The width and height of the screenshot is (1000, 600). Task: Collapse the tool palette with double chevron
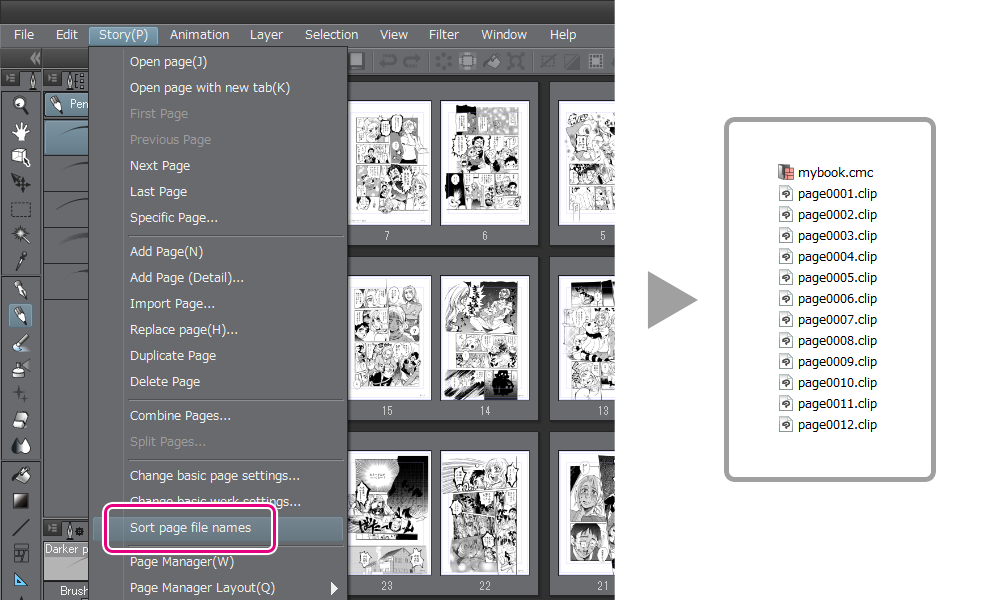(35, 58)
